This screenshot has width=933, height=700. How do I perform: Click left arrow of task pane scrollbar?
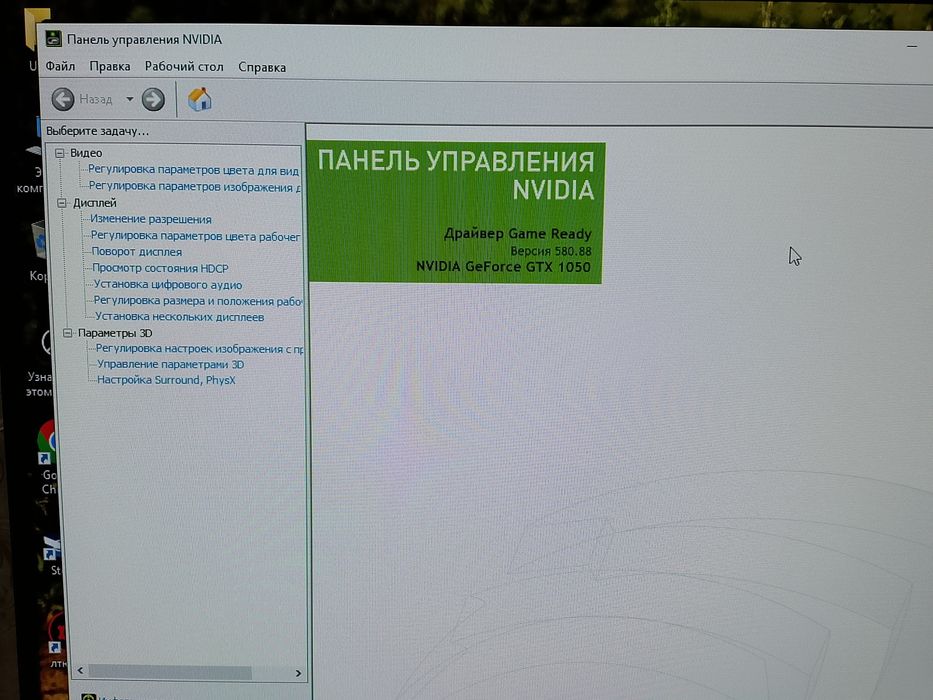[80, 671]
